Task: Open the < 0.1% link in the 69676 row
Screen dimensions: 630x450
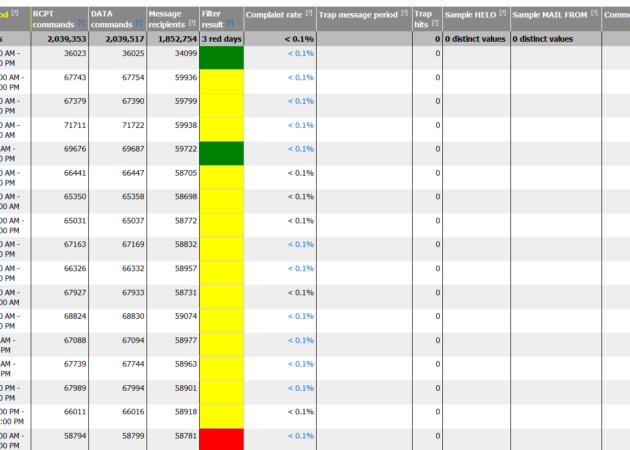Action: coord(301,149)
